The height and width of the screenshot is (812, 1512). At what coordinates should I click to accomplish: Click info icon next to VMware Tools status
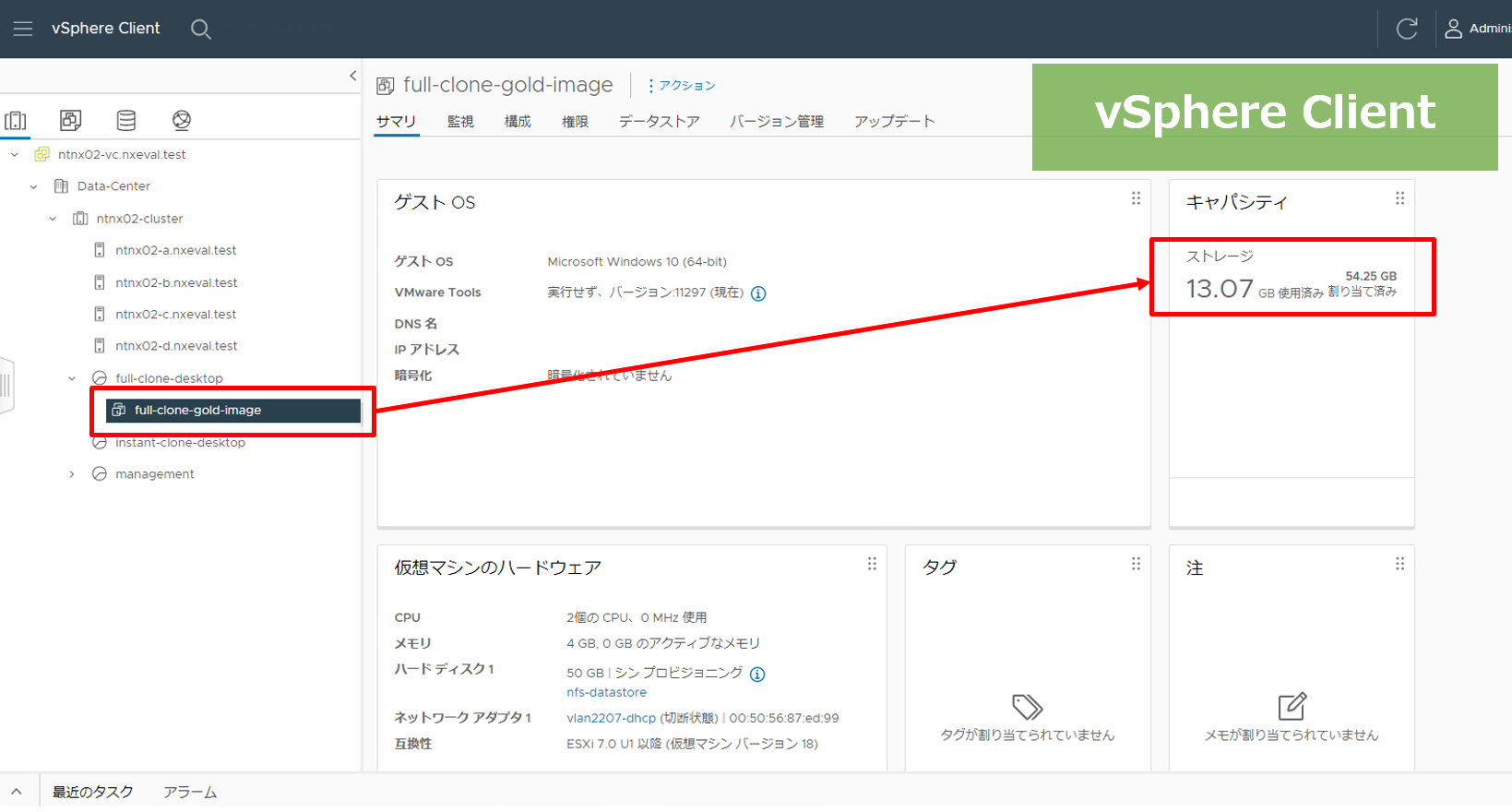[x=758, y=293]
